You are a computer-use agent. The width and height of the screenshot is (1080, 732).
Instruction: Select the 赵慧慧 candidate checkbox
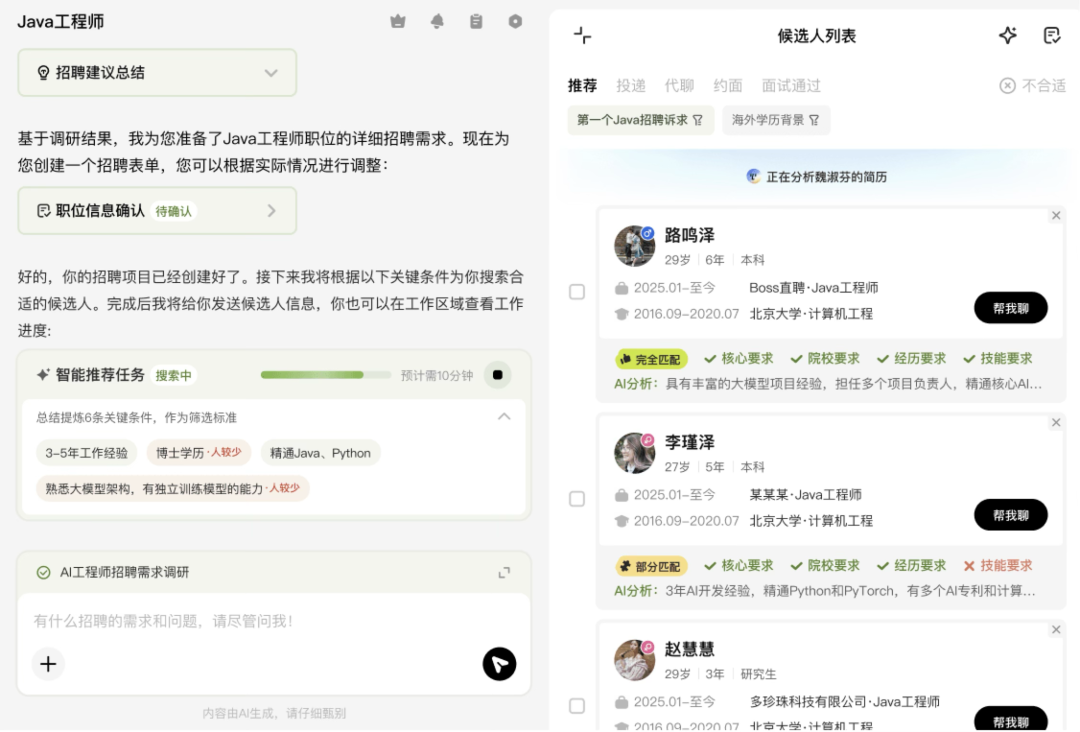click(577, 706)
